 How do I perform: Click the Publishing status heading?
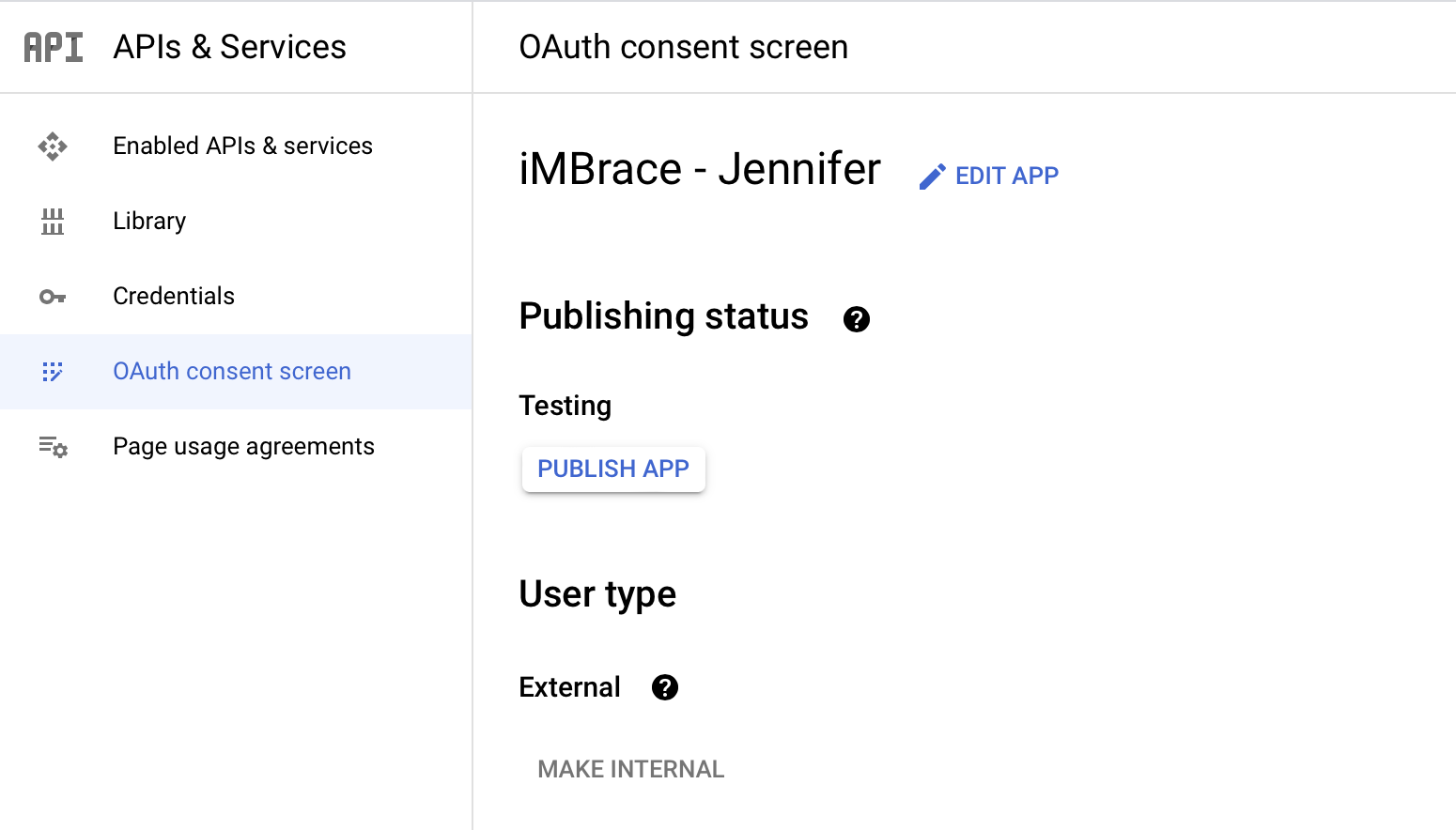pos(664,316)
